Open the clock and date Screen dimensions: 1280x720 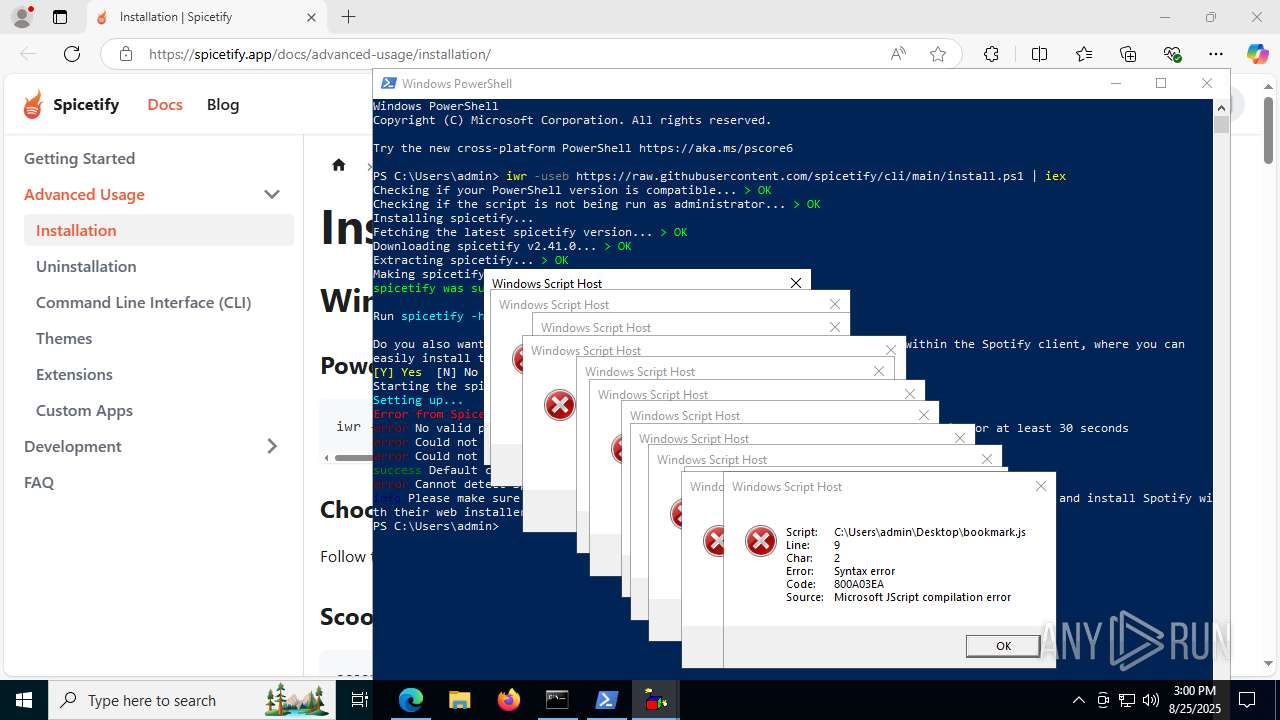[x=1195, y=700]
